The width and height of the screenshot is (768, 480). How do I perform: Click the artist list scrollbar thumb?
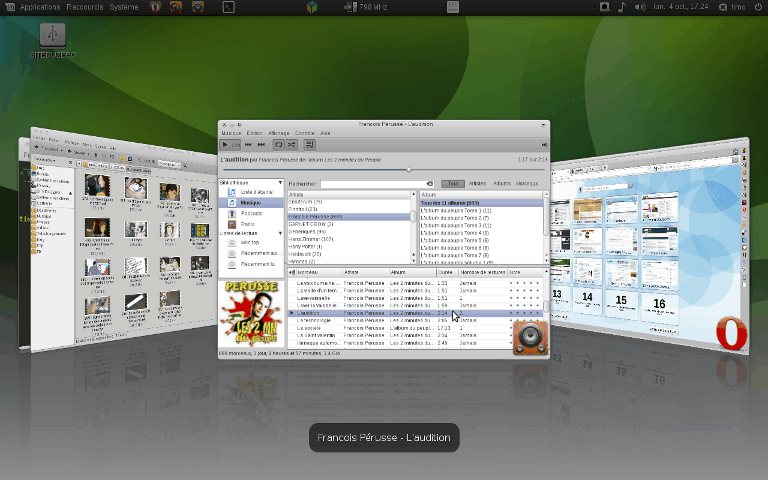point(413,216)
